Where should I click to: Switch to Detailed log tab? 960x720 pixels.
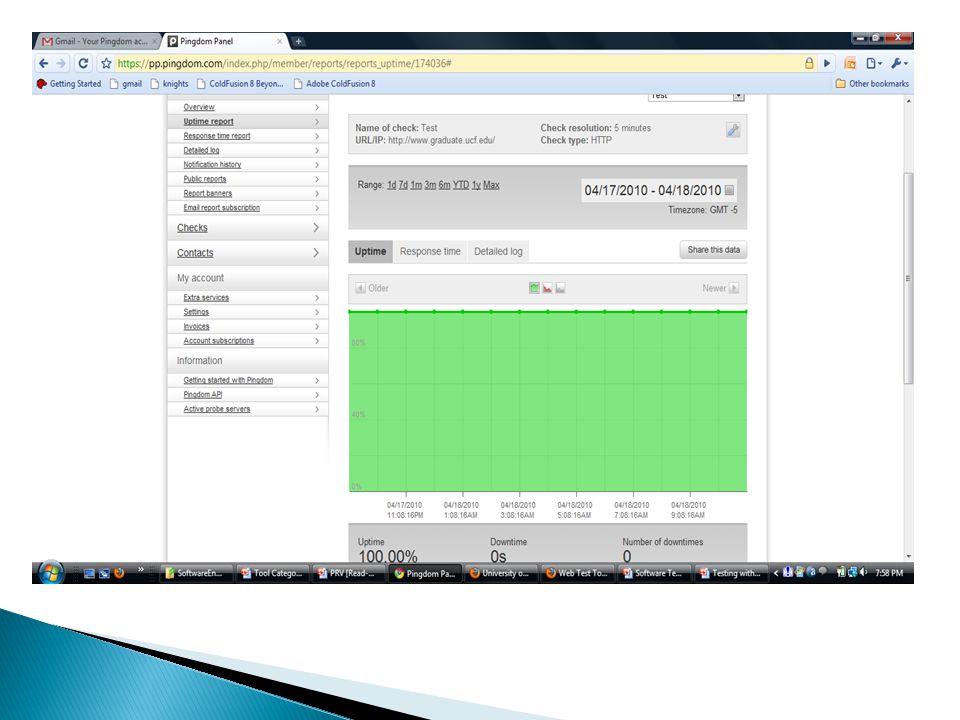498,252
